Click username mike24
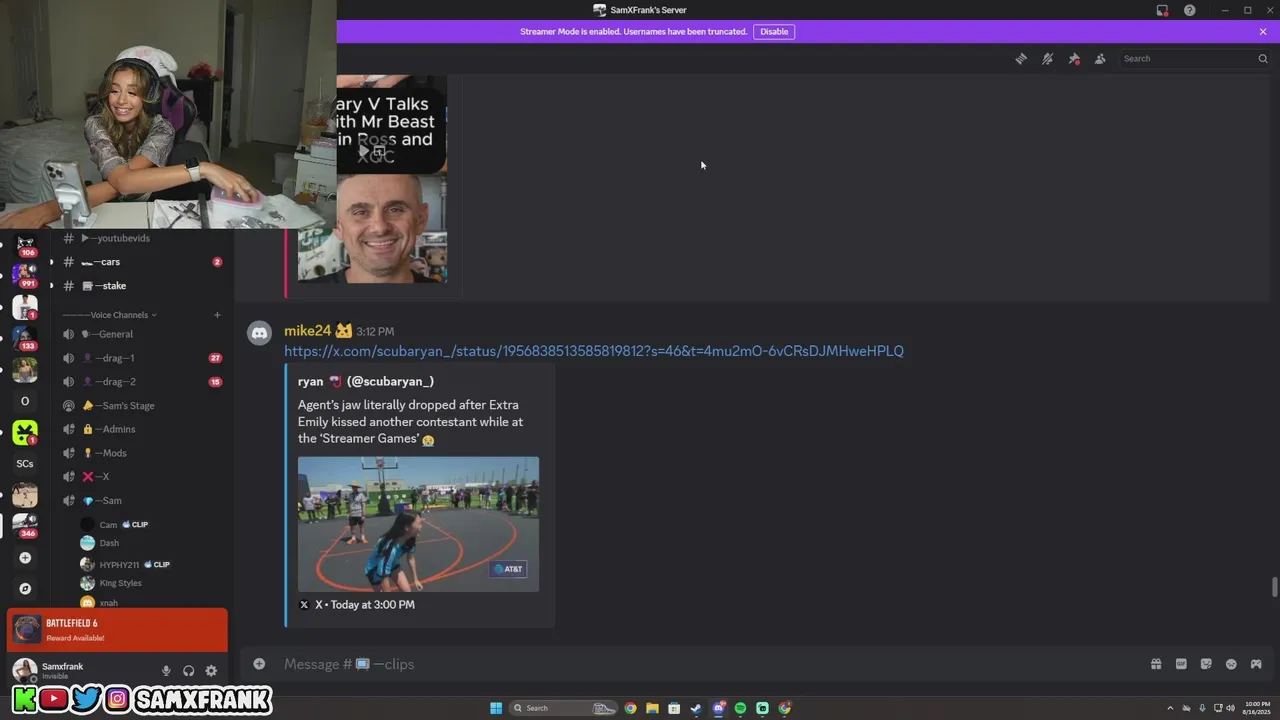 point(307,331)
